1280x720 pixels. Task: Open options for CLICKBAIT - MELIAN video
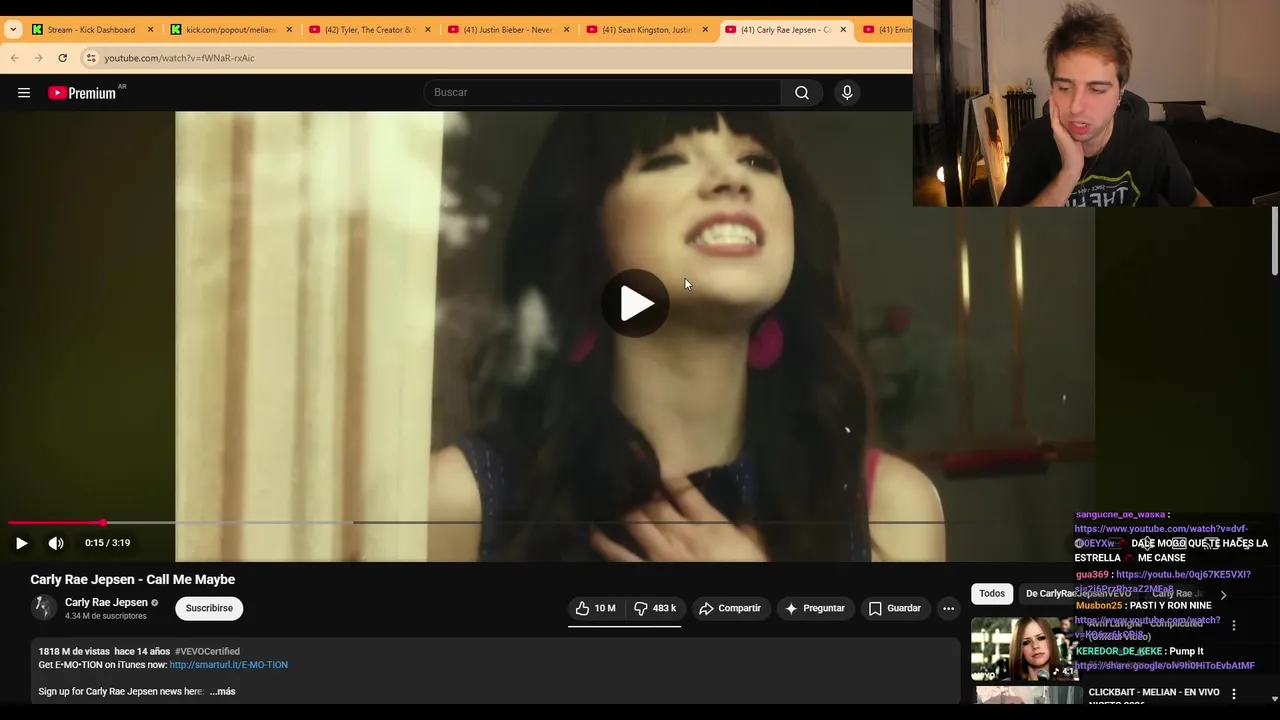[x=1233, y=694]
